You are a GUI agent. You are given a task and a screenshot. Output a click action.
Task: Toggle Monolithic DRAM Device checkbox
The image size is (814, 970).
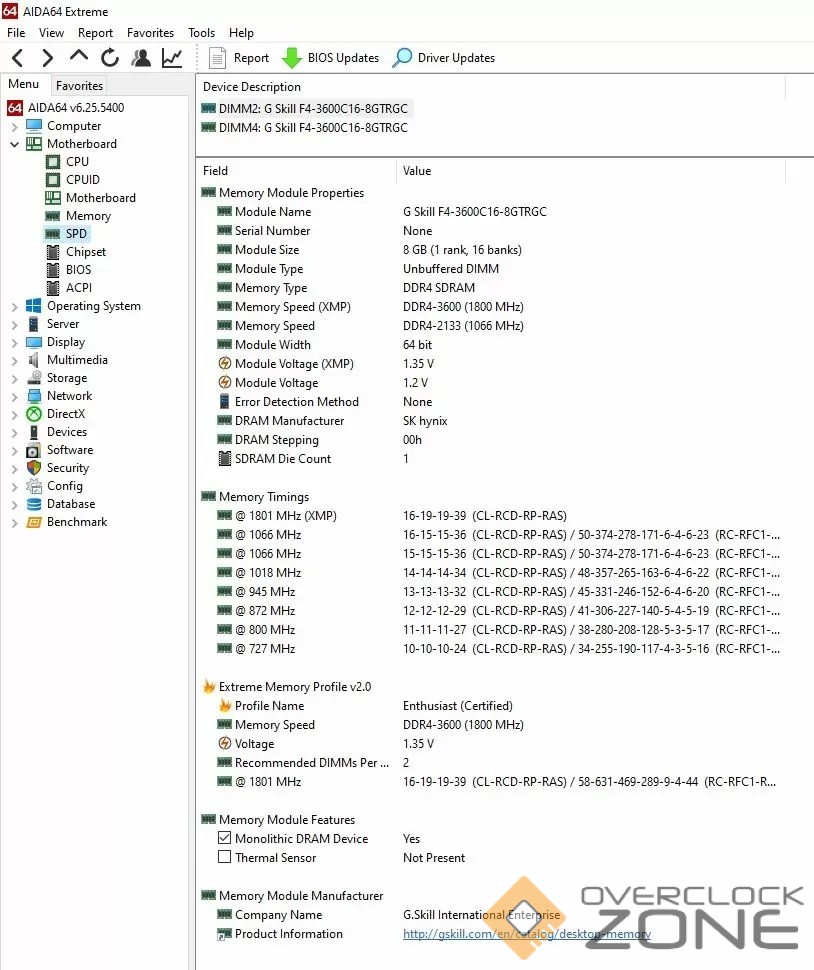[x=225, y=839]
